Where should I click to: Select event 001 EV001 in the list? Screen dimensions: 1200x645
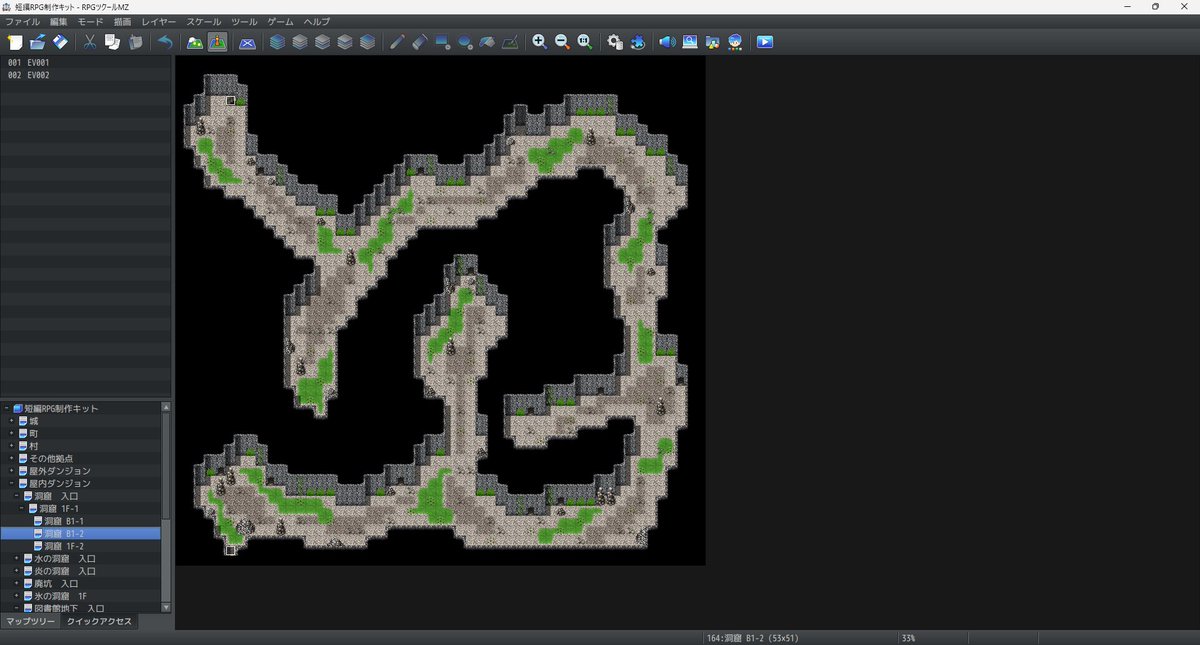(86, 62)
